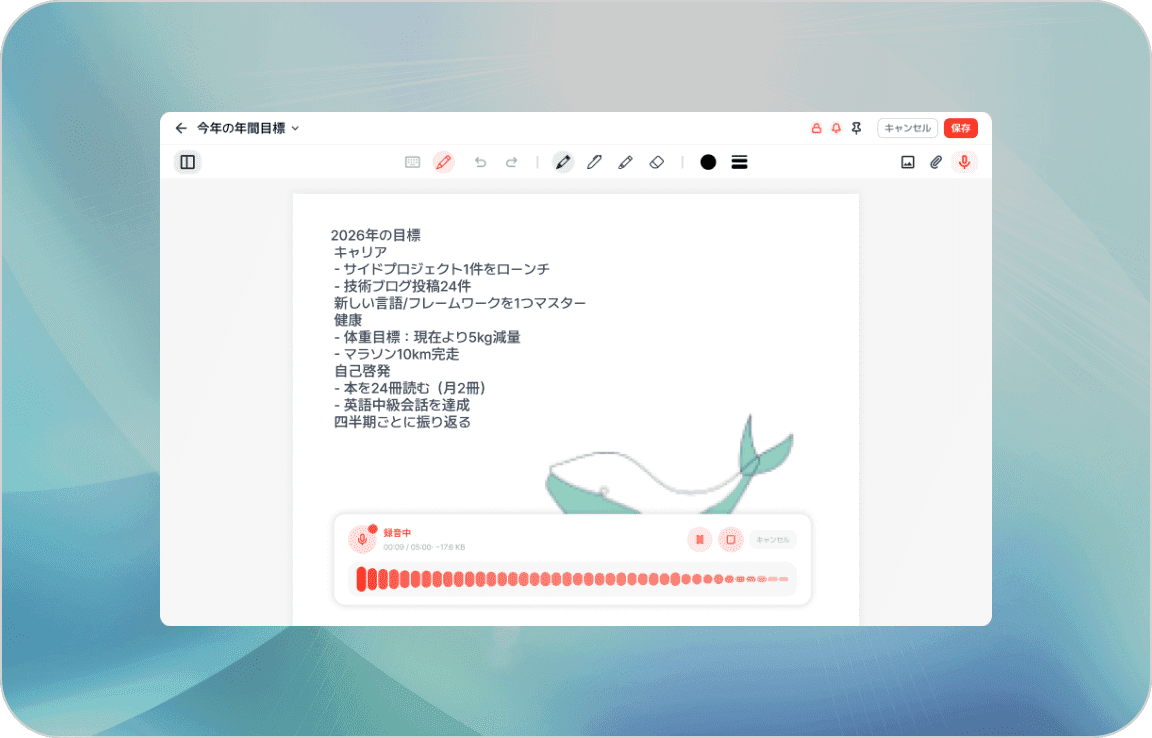Click the 技術ブログ投稿24件 line
1152x738 pixels.
pos(402,286)
